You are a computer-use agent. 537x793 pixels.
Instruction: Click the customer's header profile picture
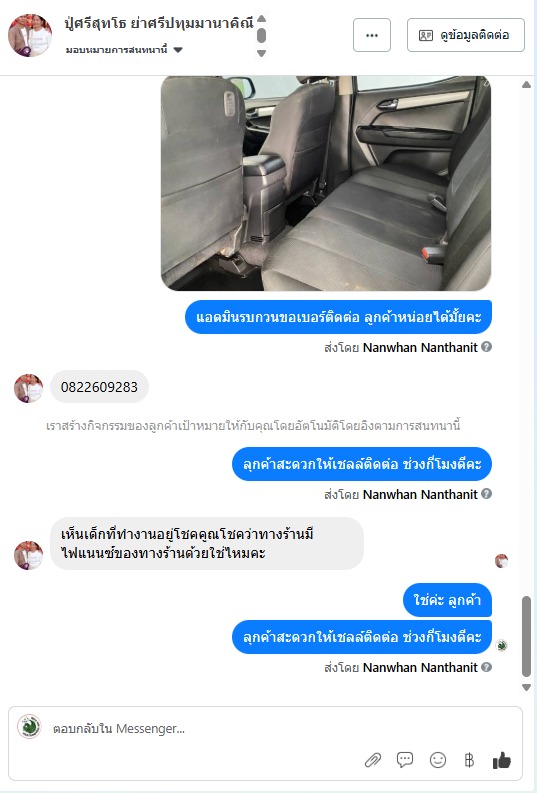coord(30,35)
